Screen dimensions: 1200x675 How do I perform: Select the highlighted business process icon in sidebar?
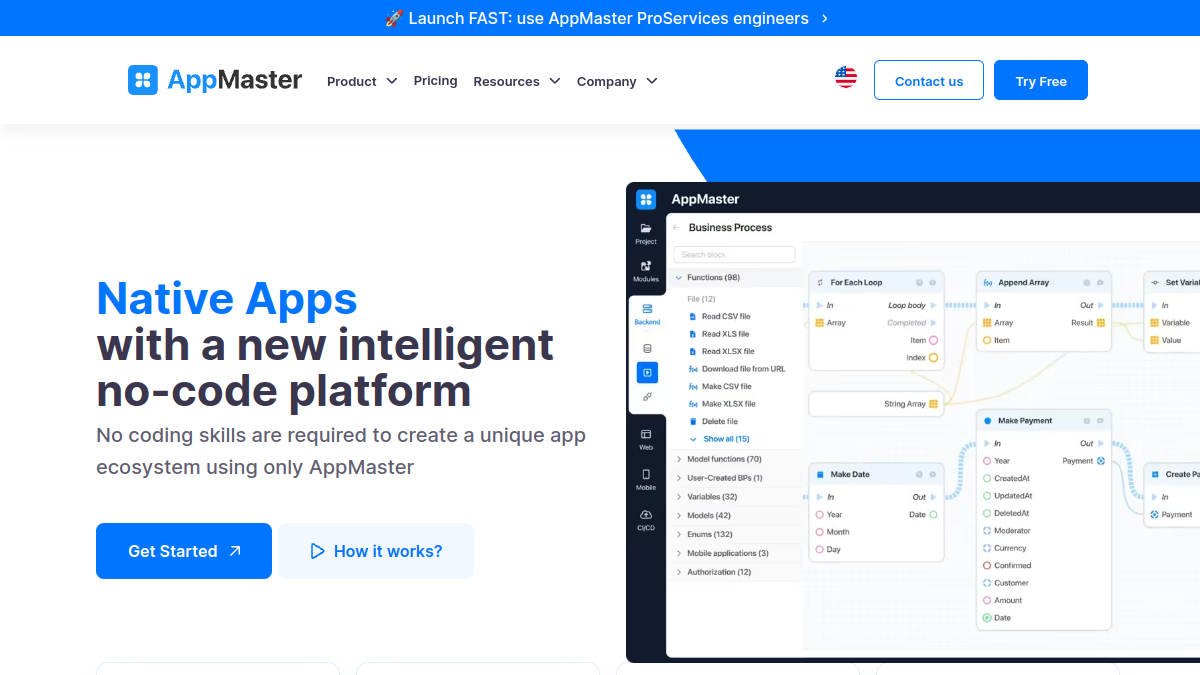pos(647,373)
